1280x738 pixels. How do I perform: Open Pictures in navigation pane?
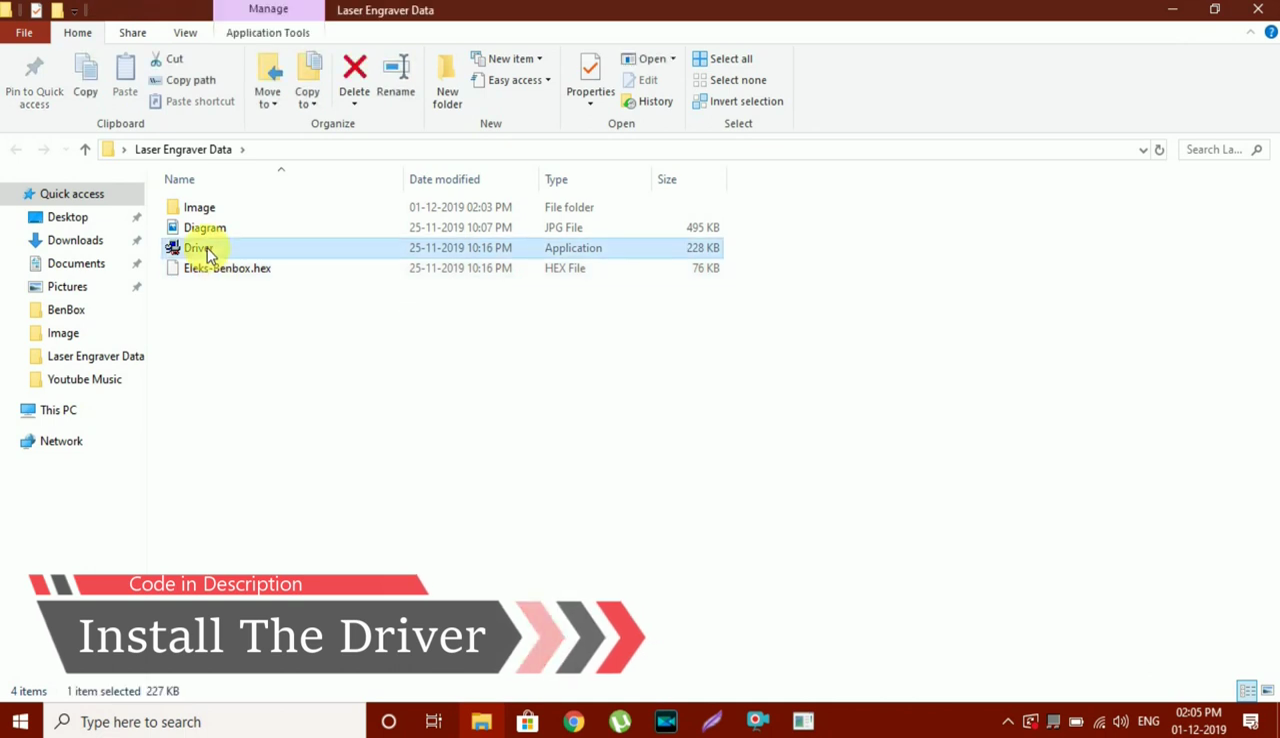pyautogui.click(x=67, y=286)
